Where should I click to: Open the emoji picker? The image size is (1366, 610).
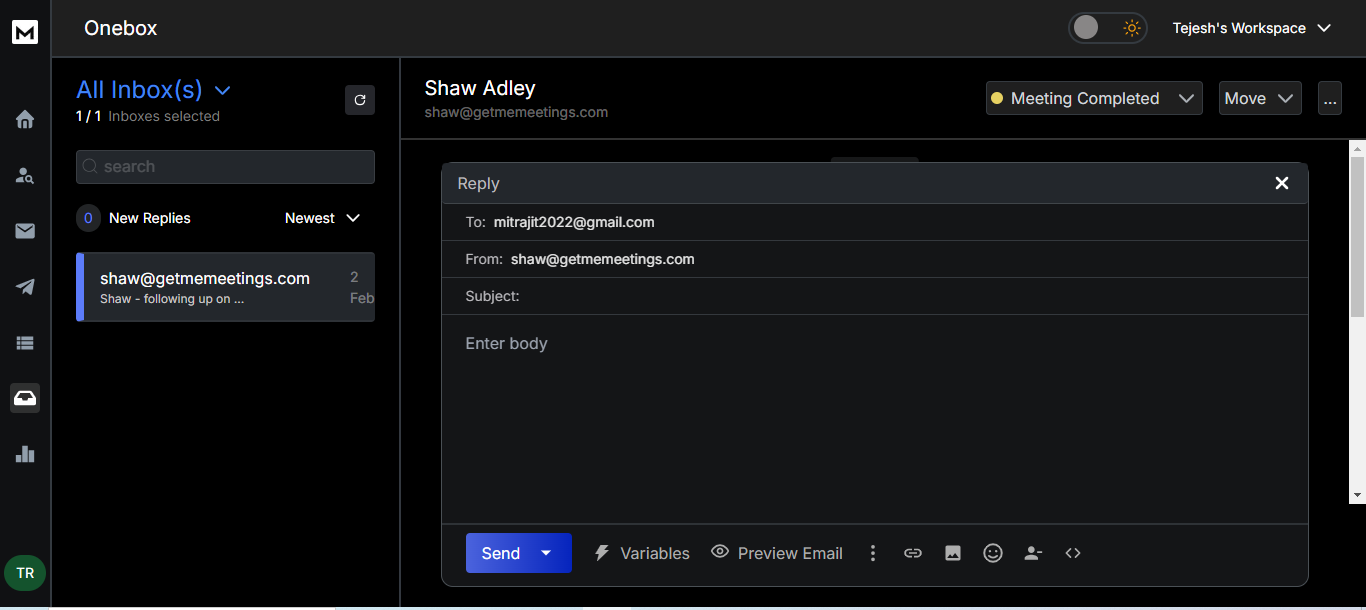(x=992, y=552)
